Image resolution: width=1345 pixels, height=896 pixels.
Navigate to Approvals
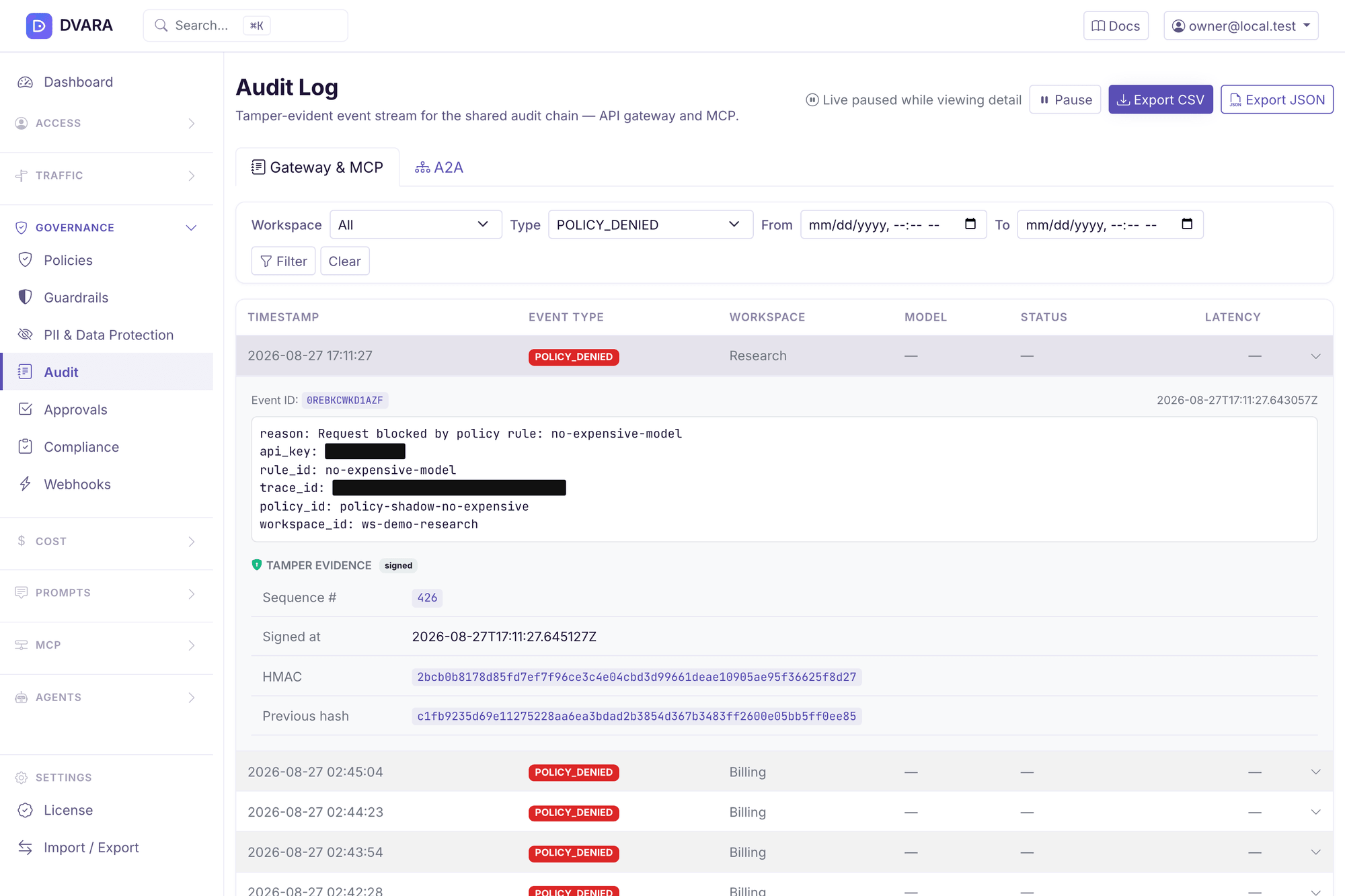coord(107,409)
